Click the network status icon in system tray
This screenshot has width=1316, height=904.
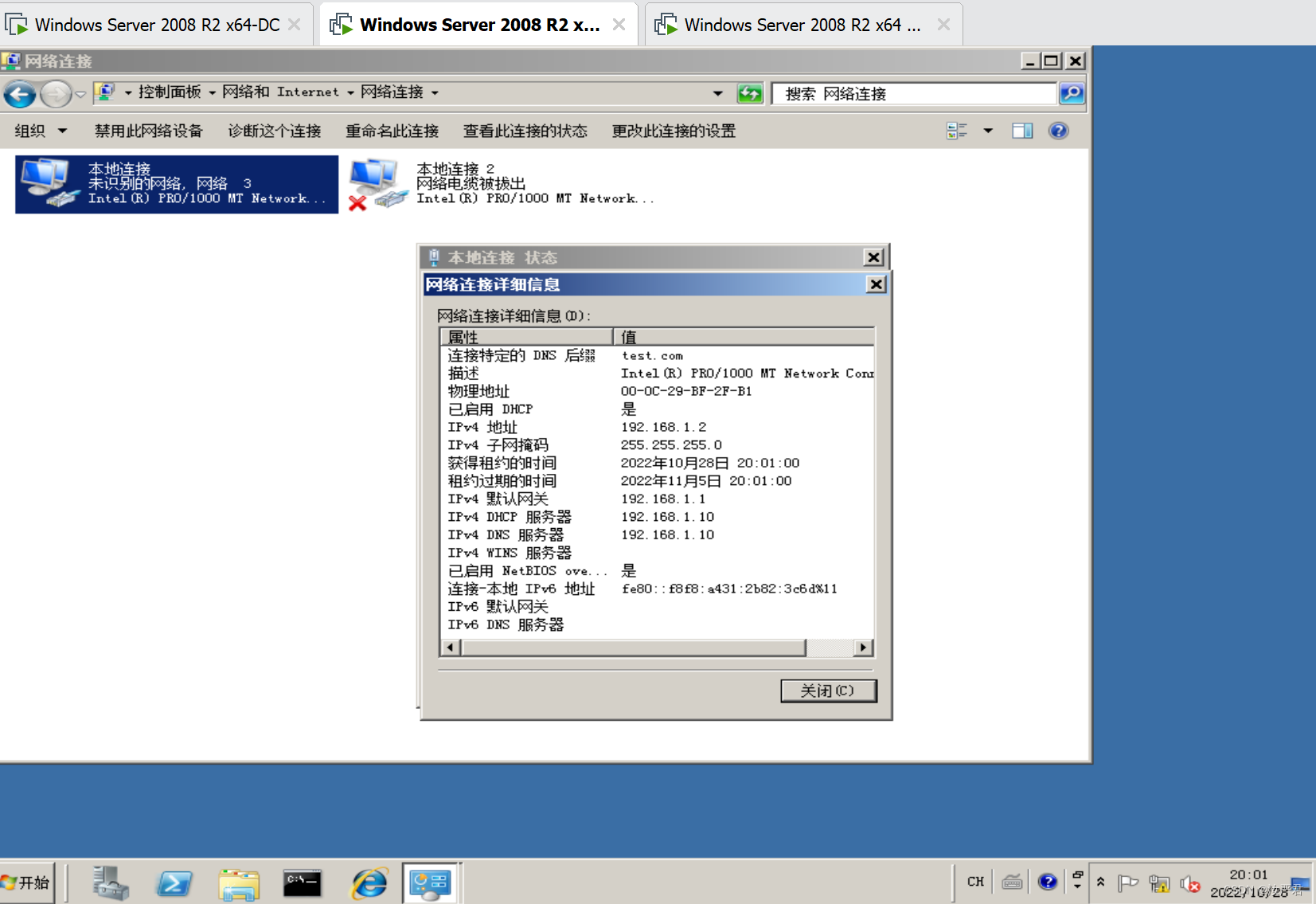(1159, 882)
